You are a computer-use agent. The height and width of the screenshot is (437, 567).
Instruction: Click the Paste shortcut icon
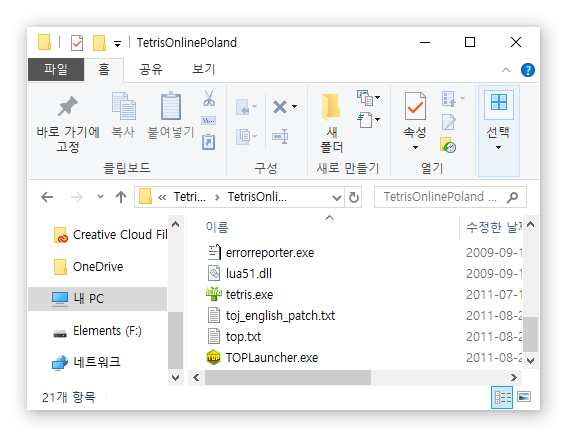[209, 142]
